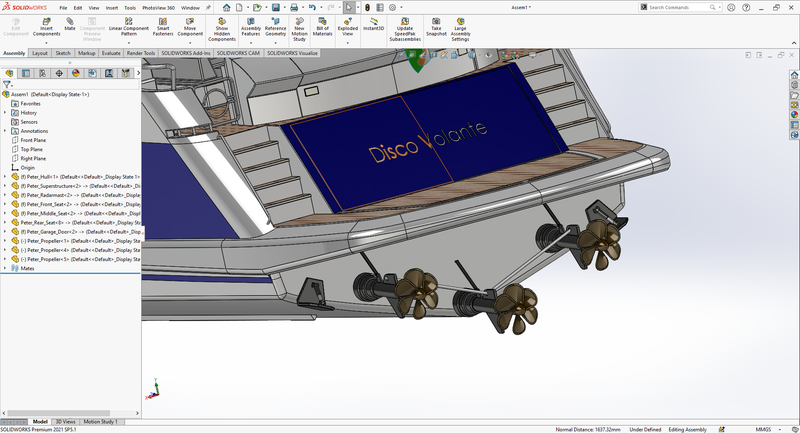
Task: Click Search Commands field
Action: [679, 7]
